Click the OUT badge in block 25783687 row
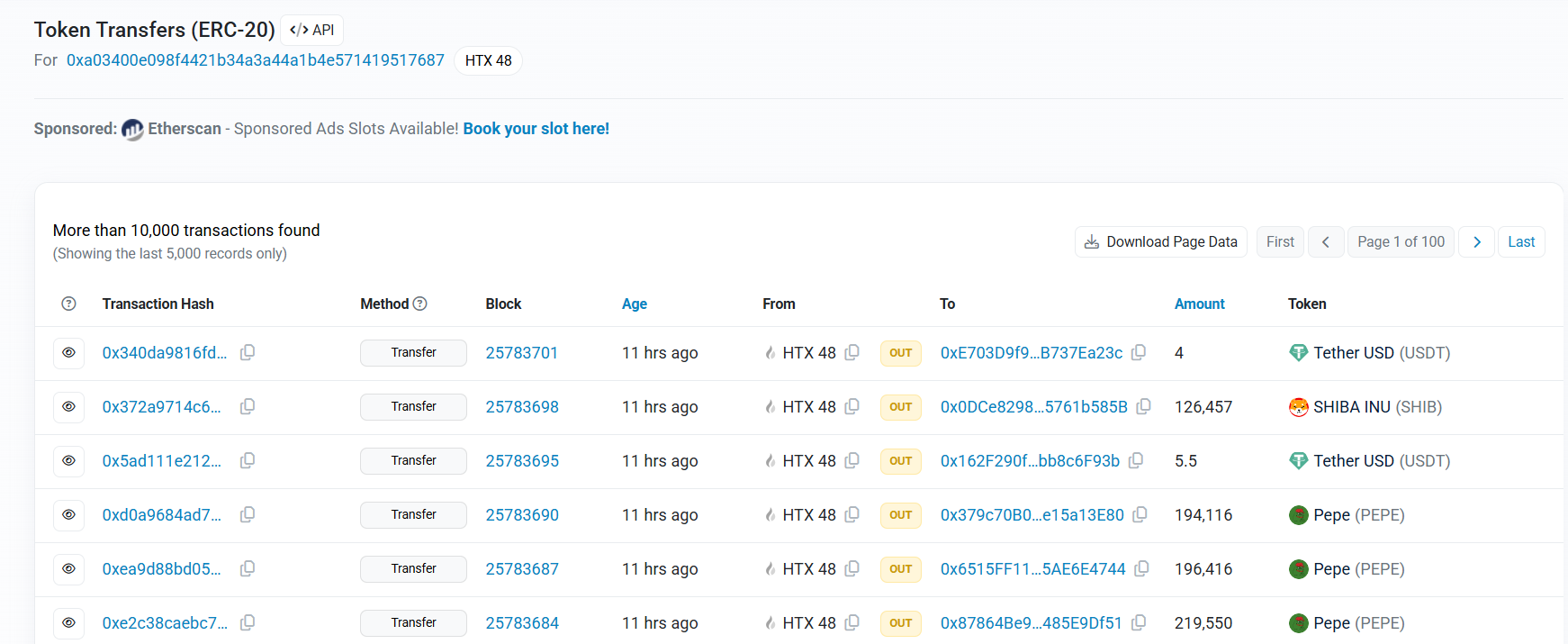Viewport: 1568px width, 644px height. (900, 569)
